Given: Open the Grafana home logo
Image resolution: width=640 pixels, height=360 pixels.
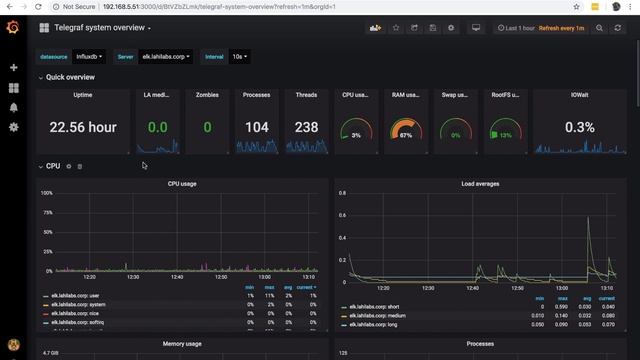Looking at the screenshot, I should 13,28.
